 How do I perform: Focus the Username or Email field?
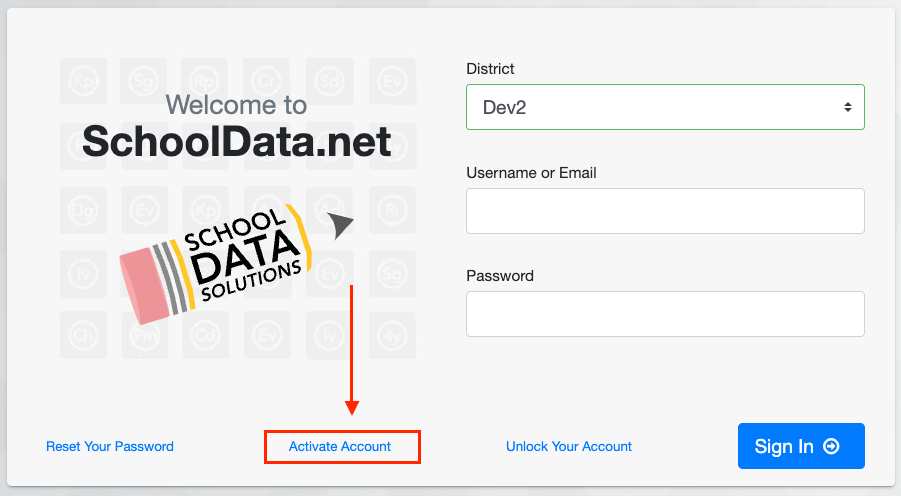[665, 211]
